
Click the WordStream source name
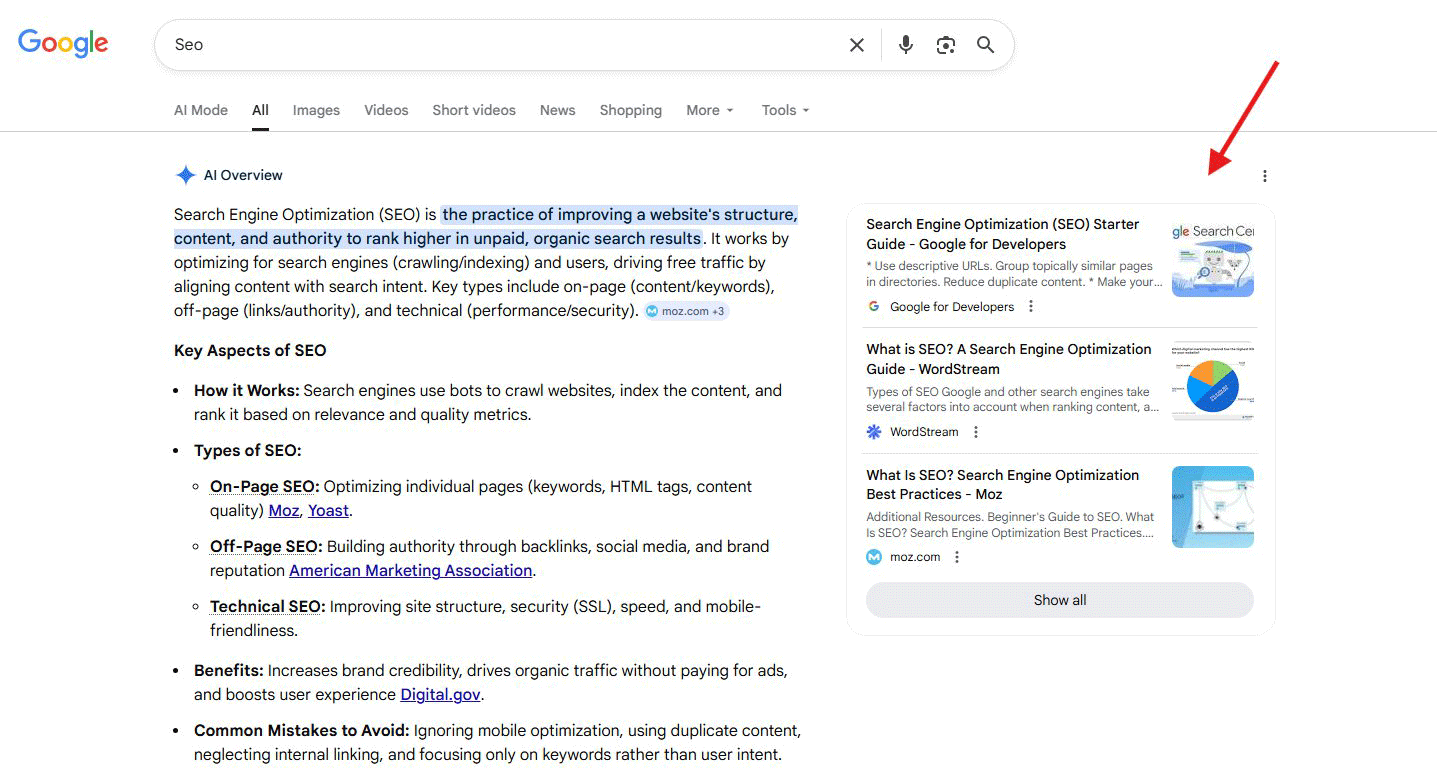point(924,432)
